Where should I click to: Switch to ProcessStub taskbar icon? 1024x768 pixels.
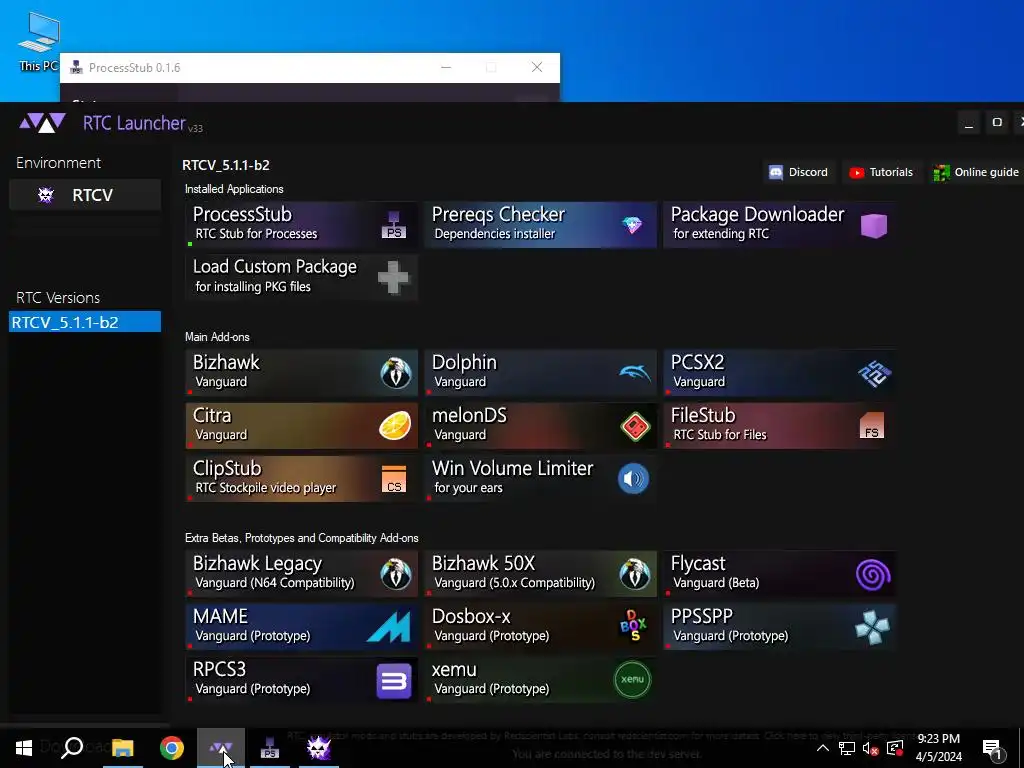click(x=270, y=748)
